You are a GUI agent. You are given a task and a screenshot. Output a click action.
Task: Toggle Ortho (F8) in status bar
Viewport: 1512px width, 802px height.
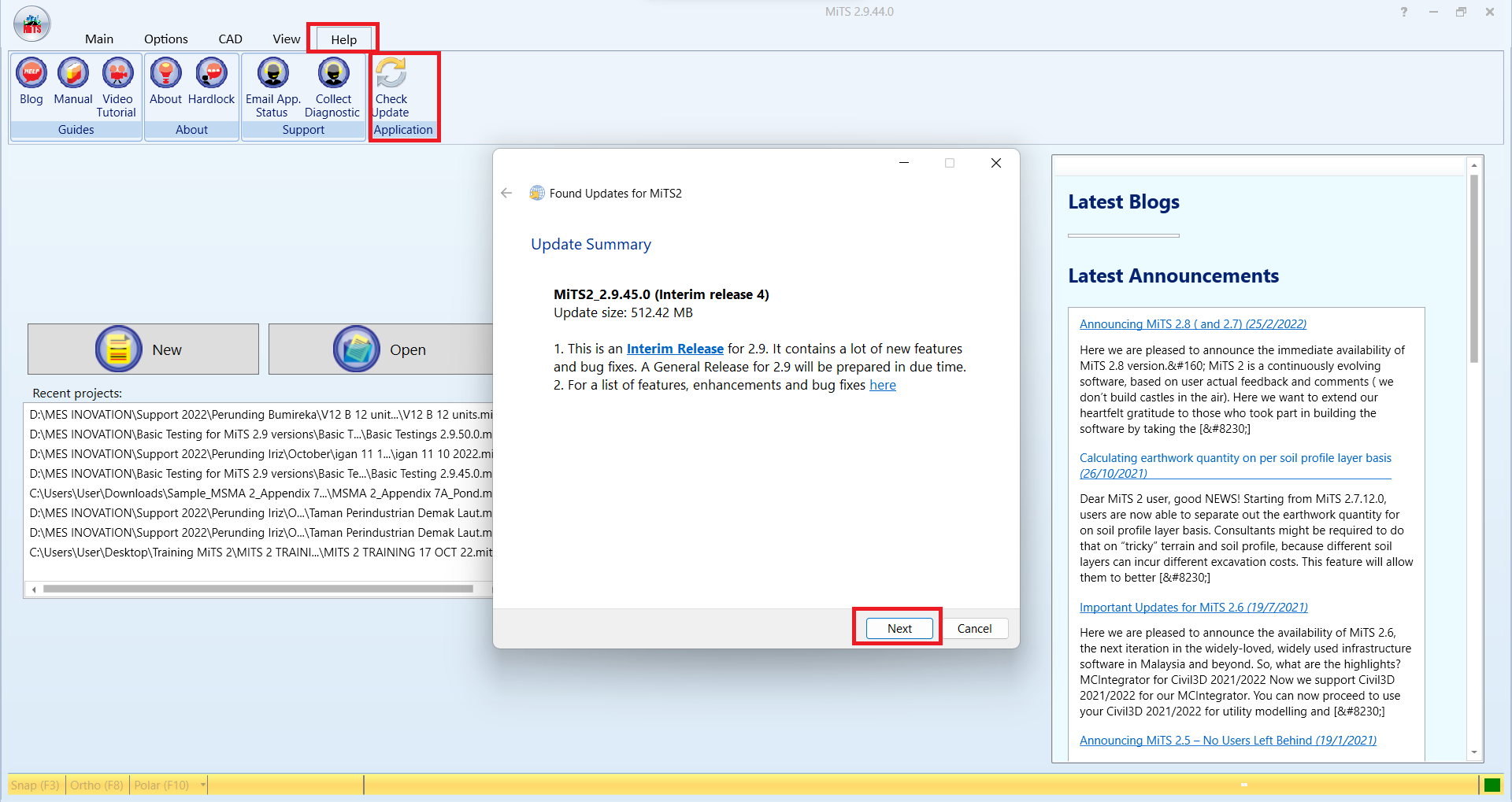[97, 785]
